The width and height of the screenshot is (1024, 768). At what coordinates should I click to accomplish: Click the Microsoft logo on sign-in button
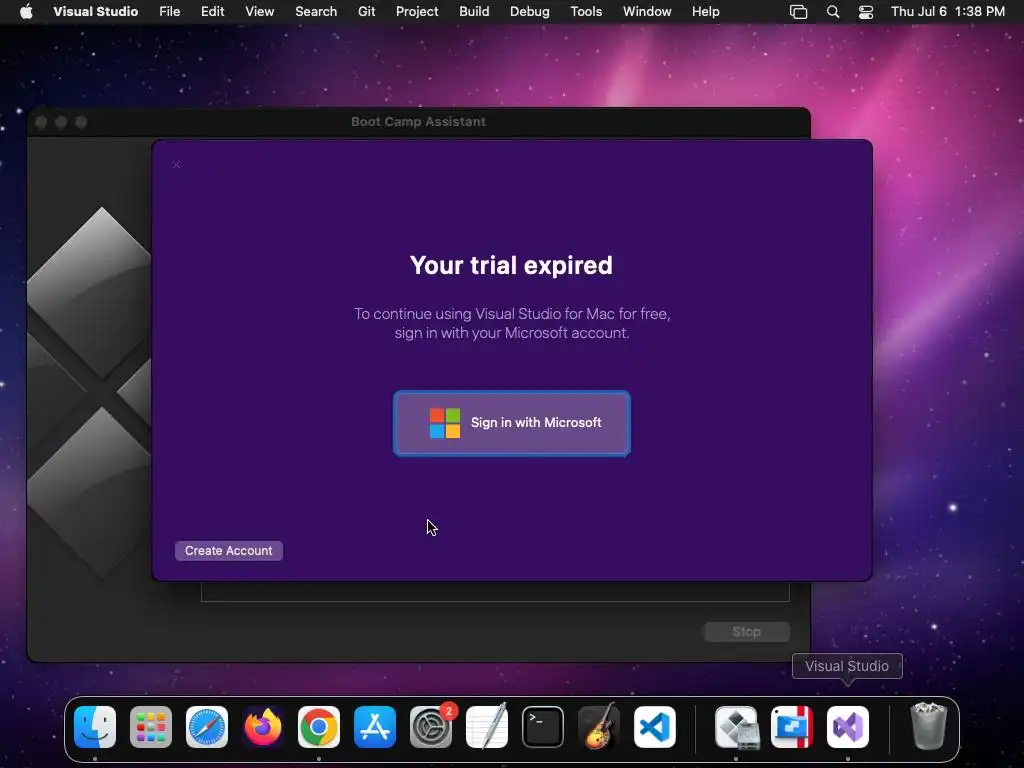[445, 423]
